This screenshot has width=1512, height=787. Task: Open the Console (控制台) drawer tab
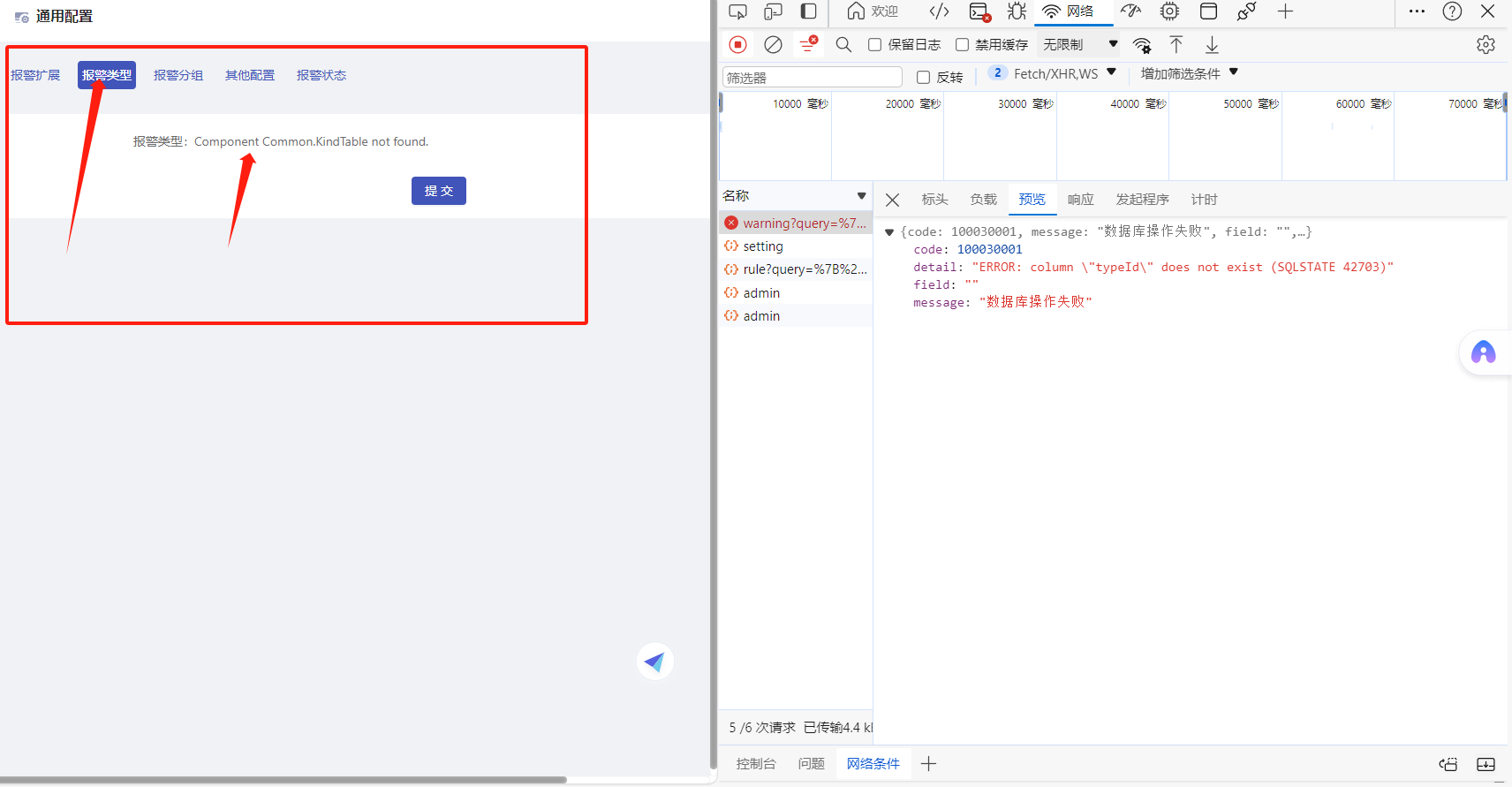click(756, 764)
